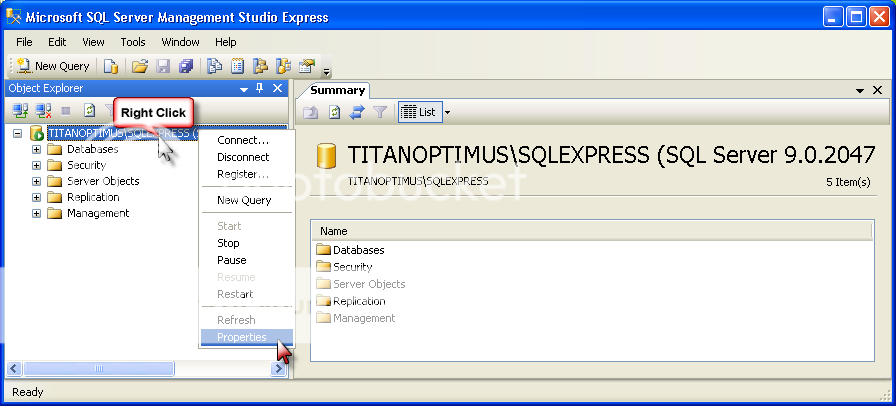Select Management in Object Explorer tree
The height and width of the screenshot is (406, 896).
(x=98, y=213)
